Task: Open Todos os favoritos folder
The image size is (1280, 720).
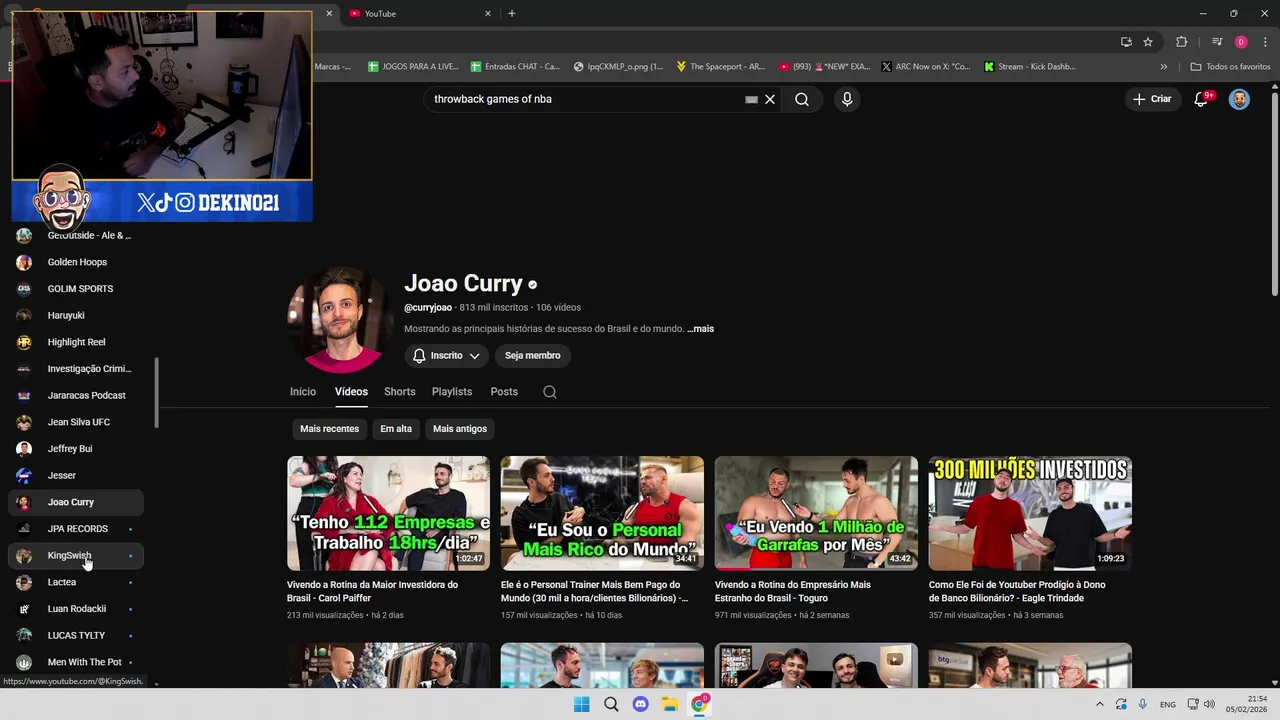Action: coord(1230,67)
